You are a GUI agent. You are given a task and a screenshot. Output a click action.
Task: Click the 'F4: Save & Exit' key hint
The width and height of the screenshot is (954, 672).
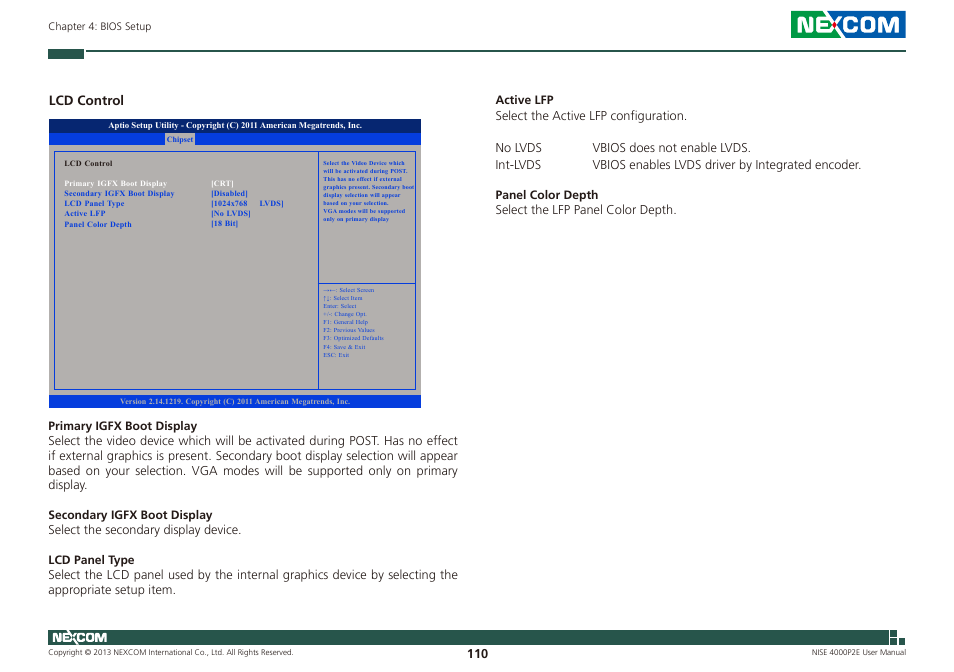click(x=344, y=347)
